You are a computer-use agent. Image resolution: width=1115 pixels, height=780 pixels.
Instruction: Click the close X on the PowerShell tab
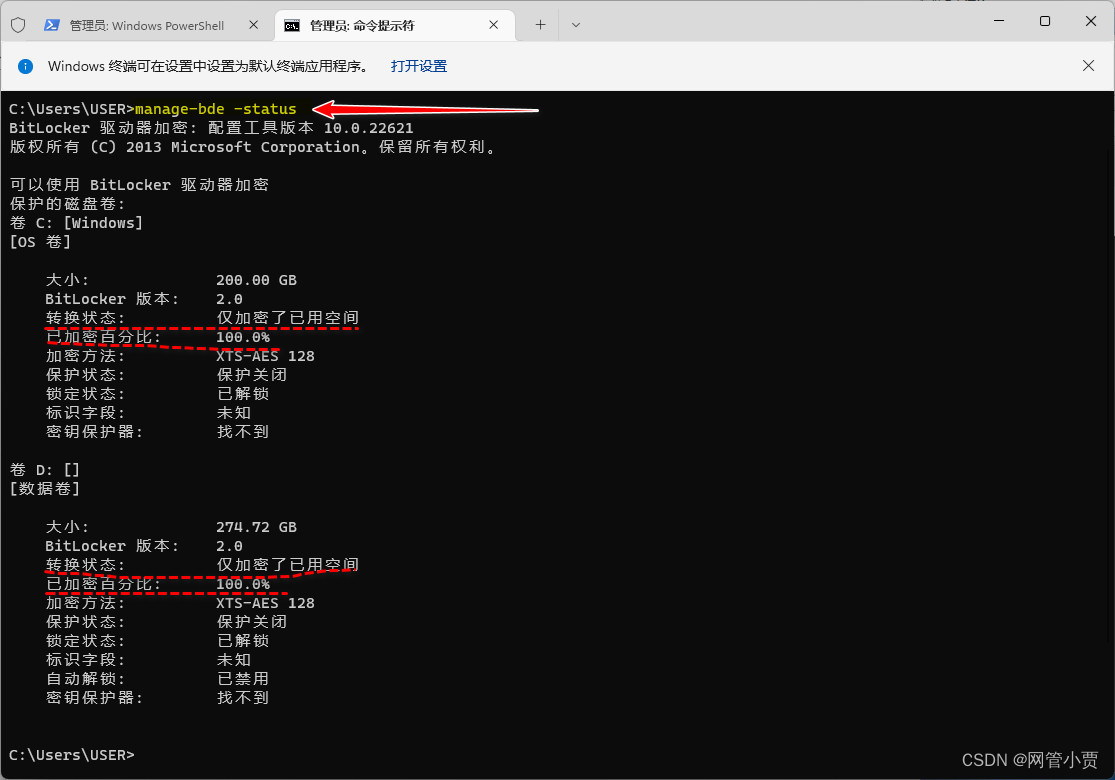pos(253,24)
